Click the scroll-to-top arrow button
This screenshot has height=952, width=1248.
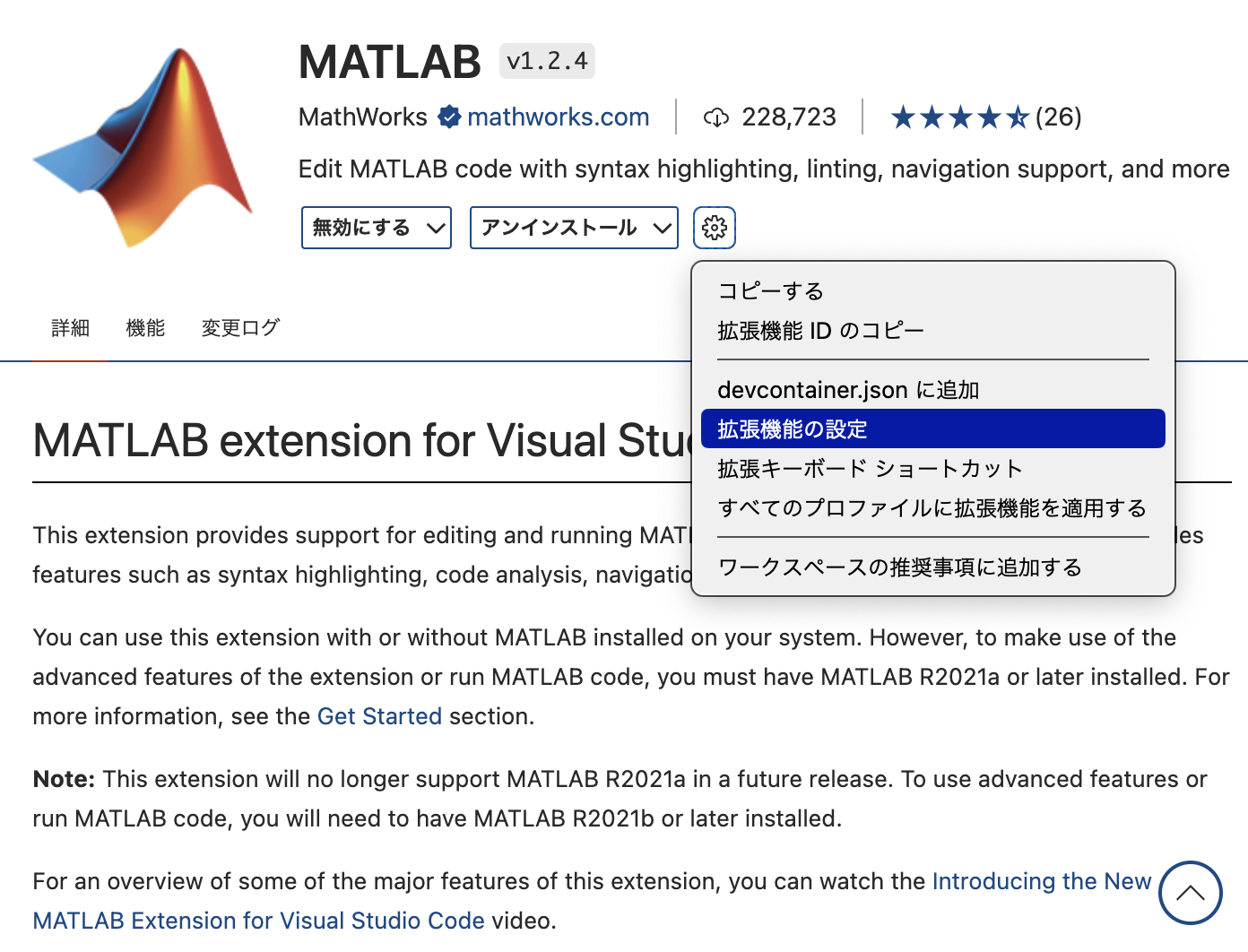click(1191, 893)
